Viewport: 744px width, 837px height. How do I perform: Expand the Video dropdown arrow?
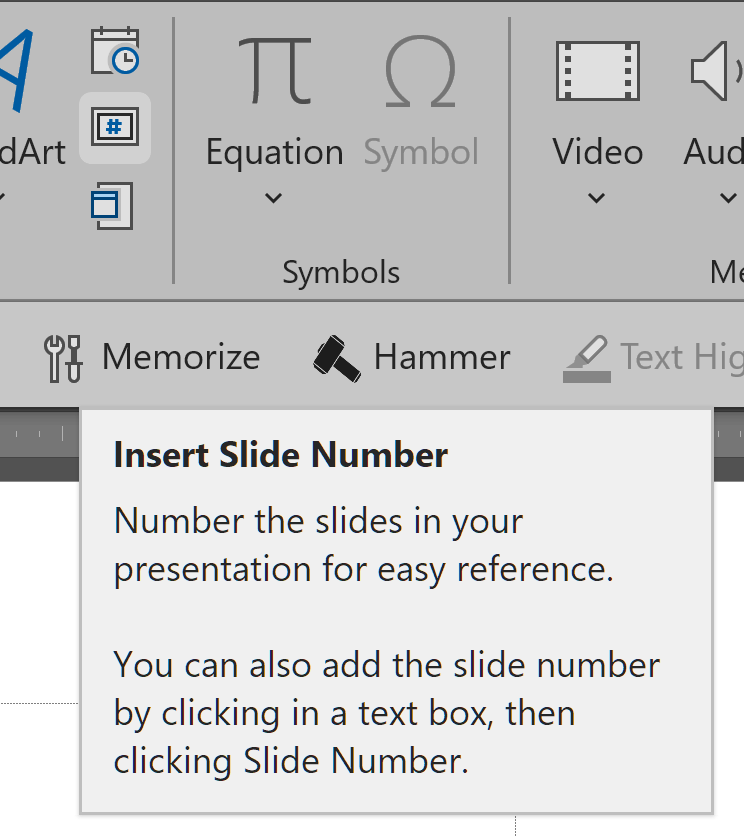597,198
